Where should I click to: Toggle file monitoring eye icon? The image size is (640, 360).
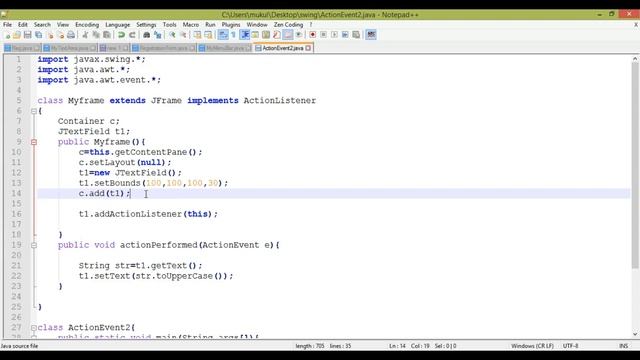pyautogui.click(x=299, y=35)
